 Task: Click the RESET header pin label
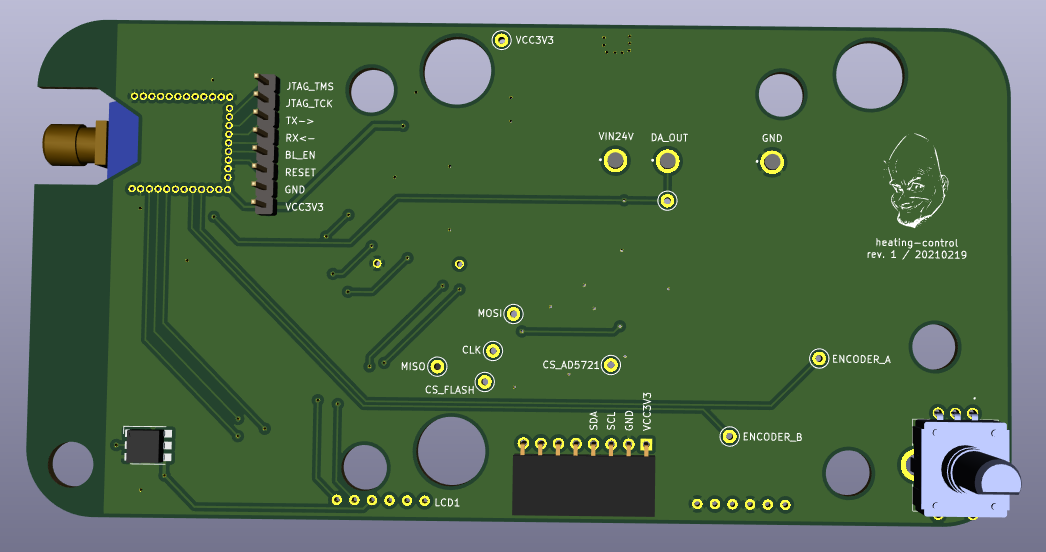[300, 173]
